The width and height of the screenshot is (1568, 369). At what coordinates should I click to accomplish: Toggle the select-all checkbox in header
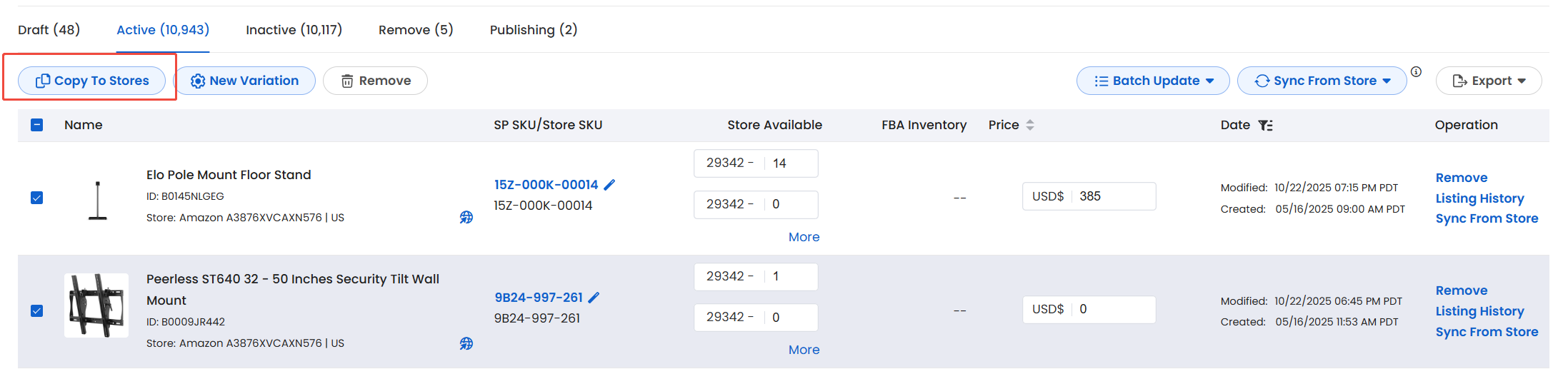pos(37,125)
